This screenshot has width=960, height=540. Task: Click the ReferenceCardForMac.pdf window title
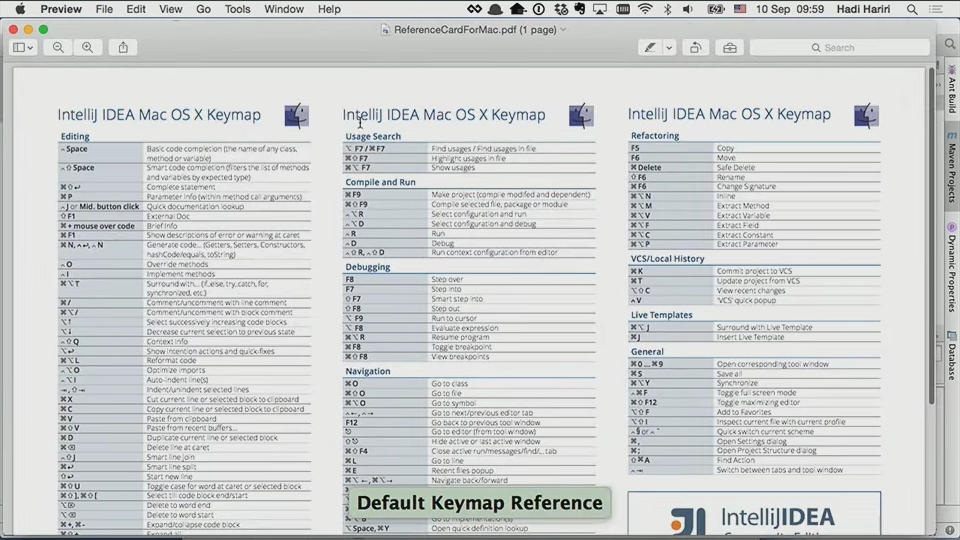475,29
